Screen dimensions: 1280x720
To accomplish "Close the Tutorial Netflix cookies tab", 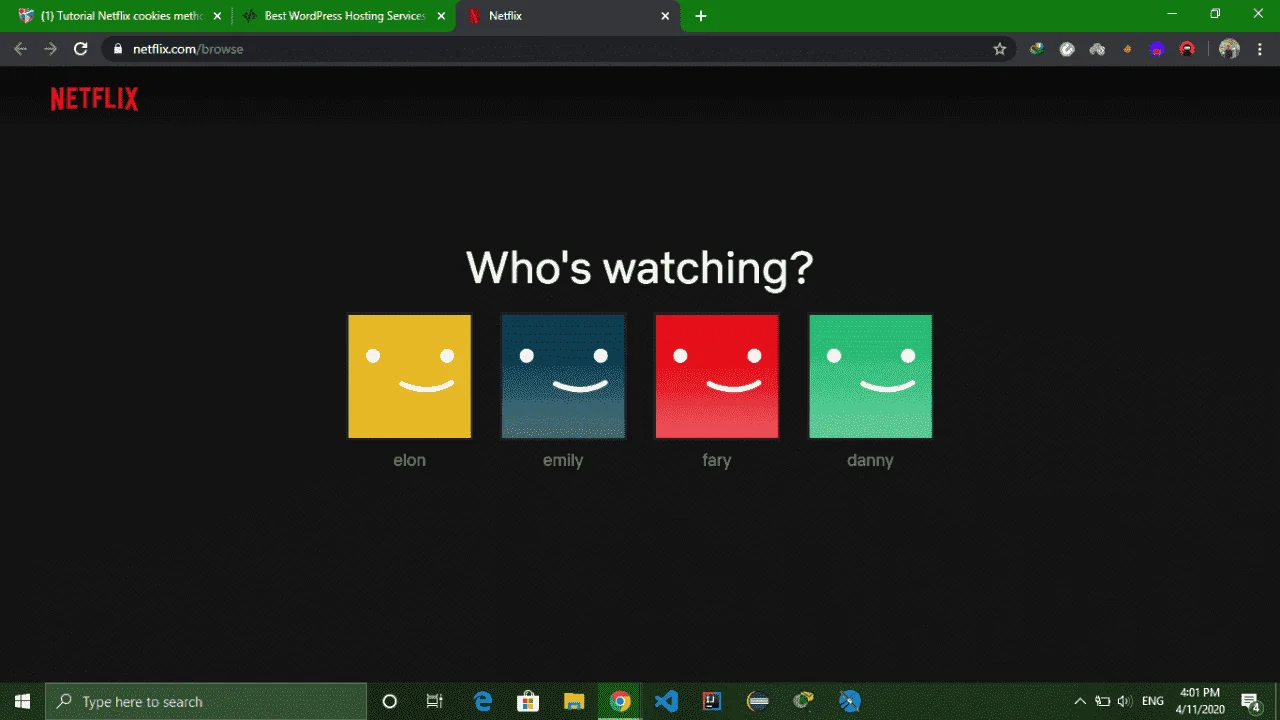I will click(x=217, y=16).
